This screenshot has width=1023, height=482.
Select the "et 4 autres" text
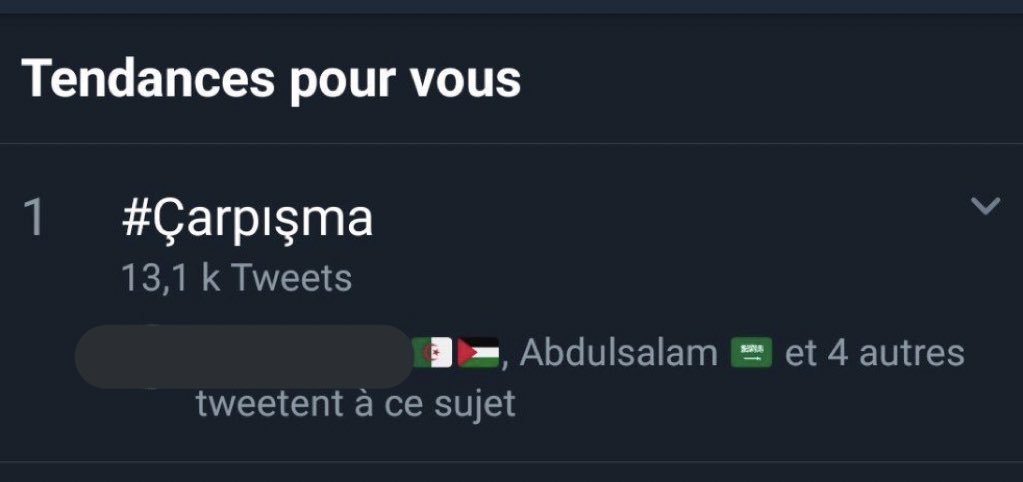(875, 353)
